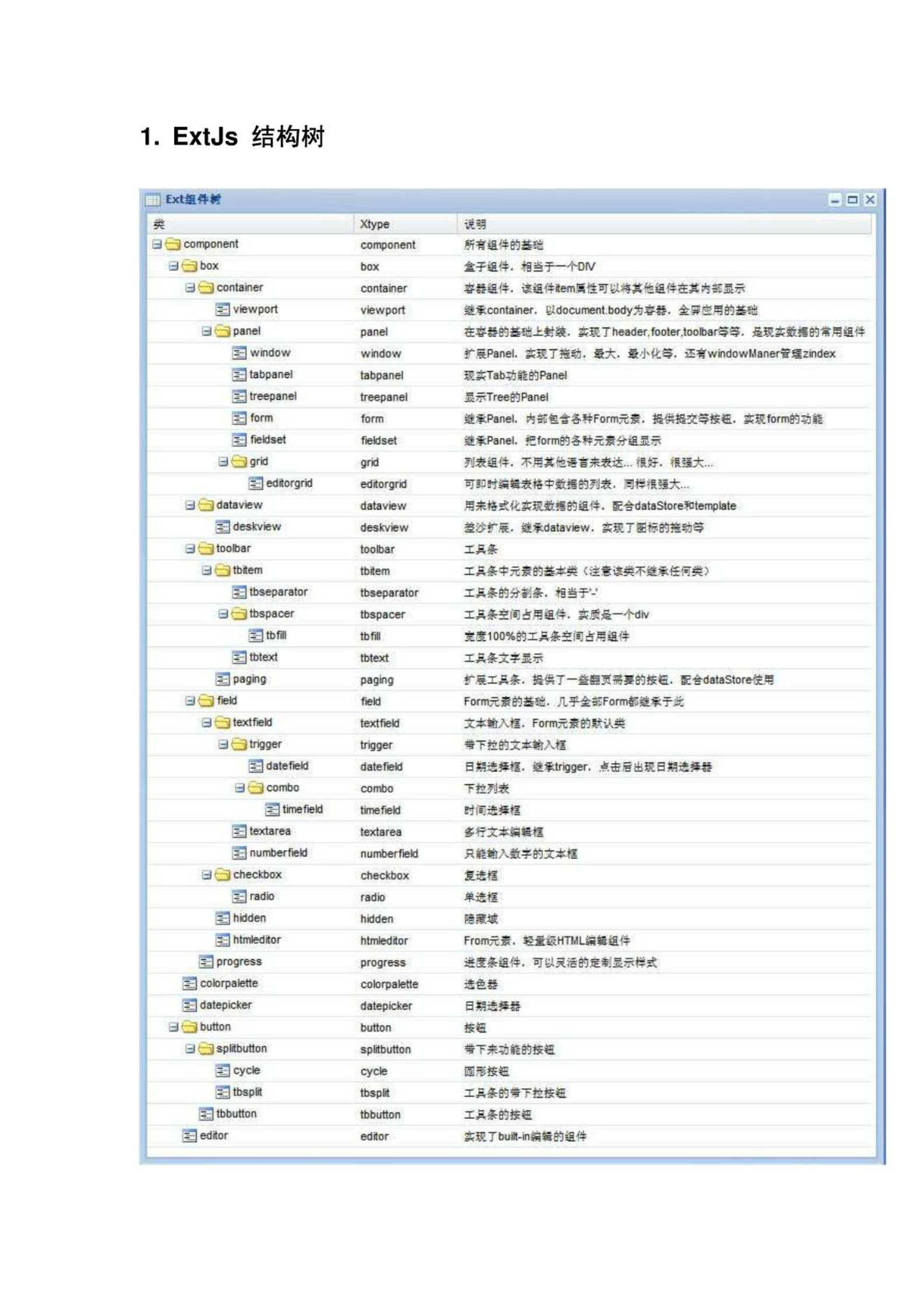Sort by the 说明 column header
The height and width of the screenshot is (1307, 924).
[x=664, y=224]
